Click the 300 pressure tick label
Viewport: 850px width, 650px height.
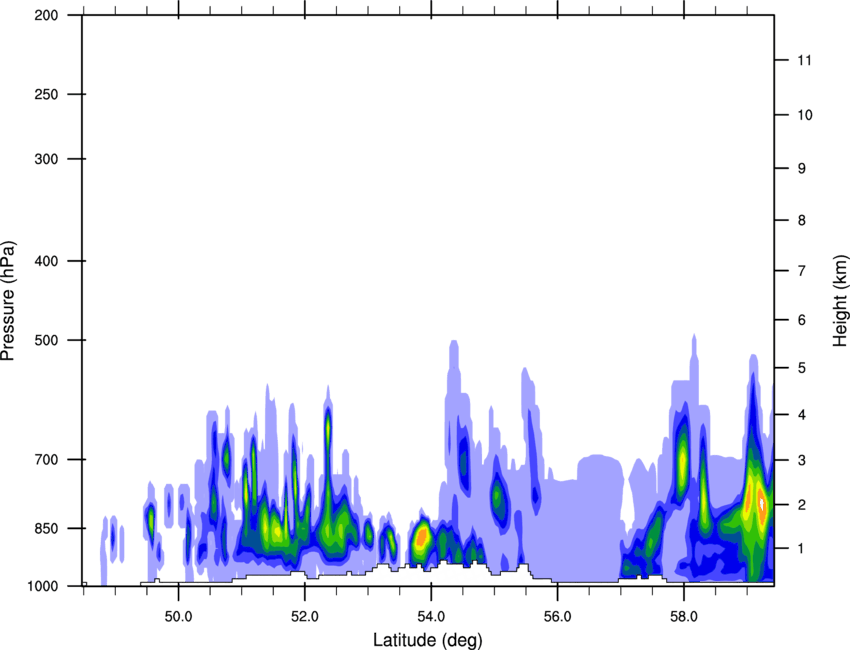(46, 159)
